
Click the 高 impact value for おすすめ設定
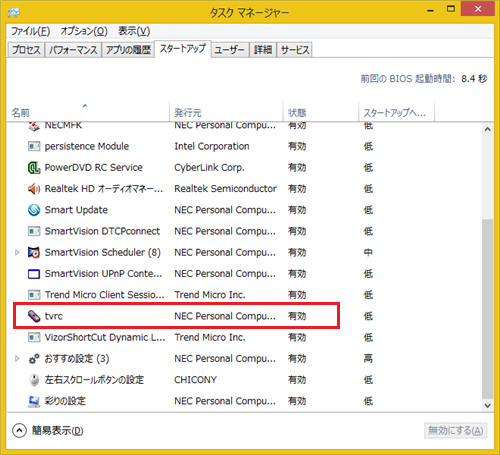tap(368, 359)
